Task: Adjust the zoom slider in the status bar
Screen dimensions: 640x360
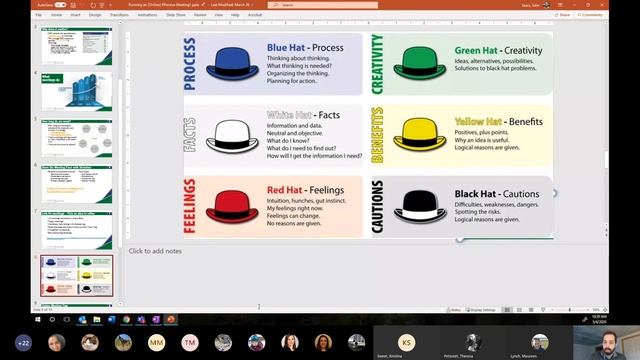Action: click(570, 310)
